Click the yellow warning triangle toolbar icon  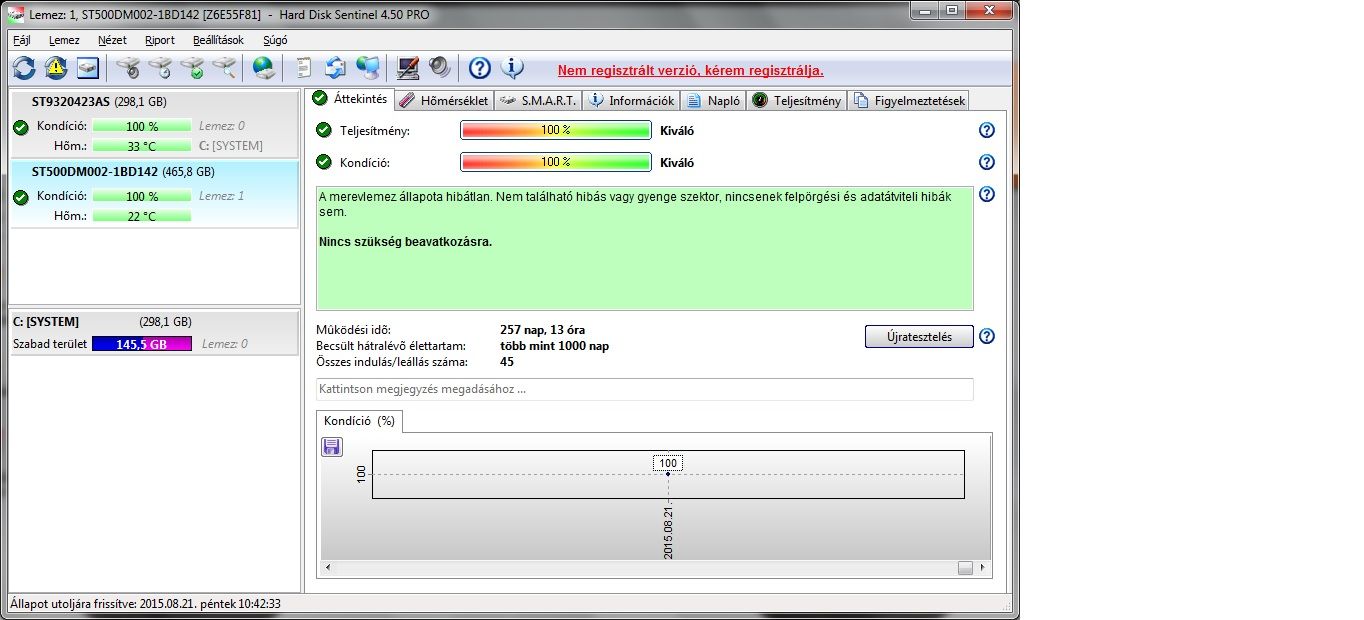click(56, 68)
